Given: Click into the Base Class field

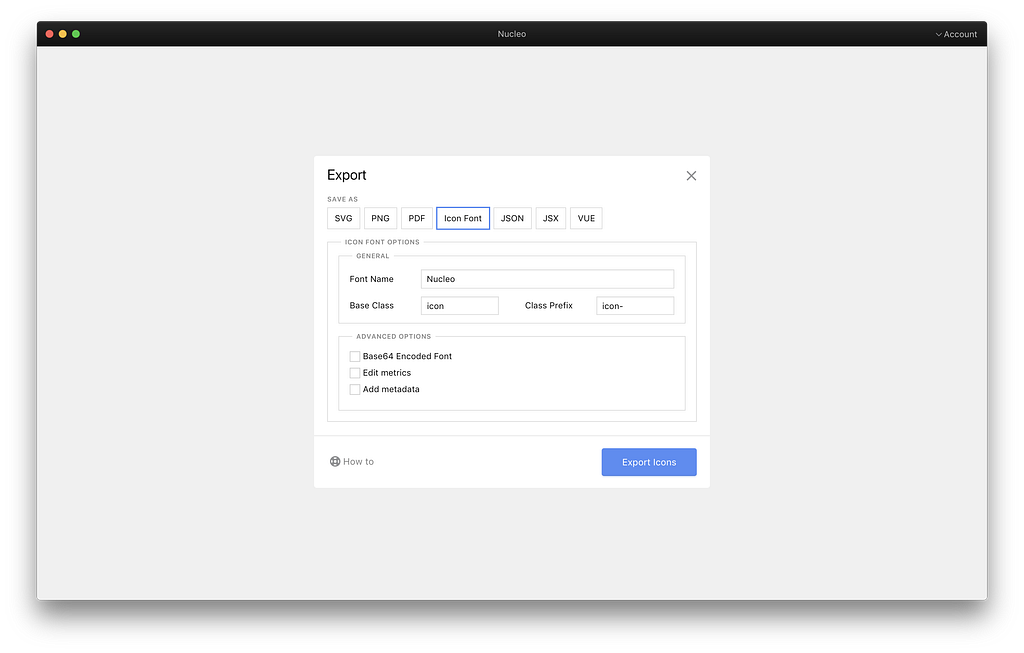Looking at the screenshot, I should click(460, 306).
